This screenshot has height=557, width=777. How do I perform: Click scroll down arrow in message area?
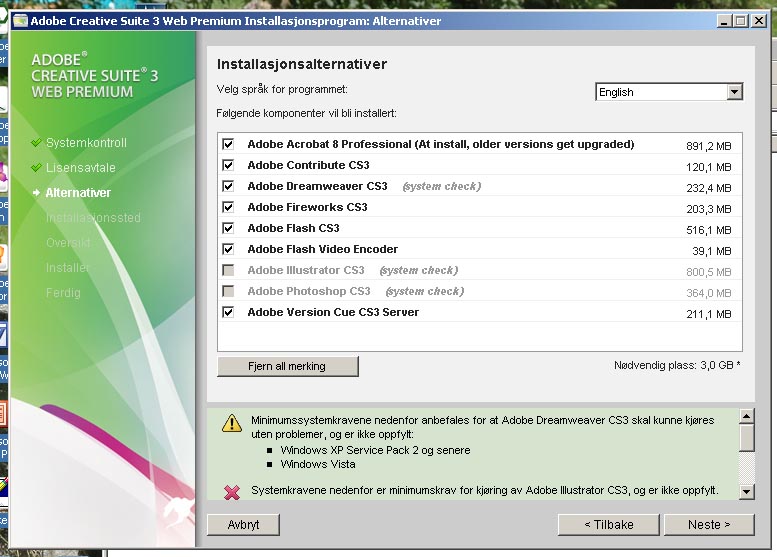(x=746, y=492)
